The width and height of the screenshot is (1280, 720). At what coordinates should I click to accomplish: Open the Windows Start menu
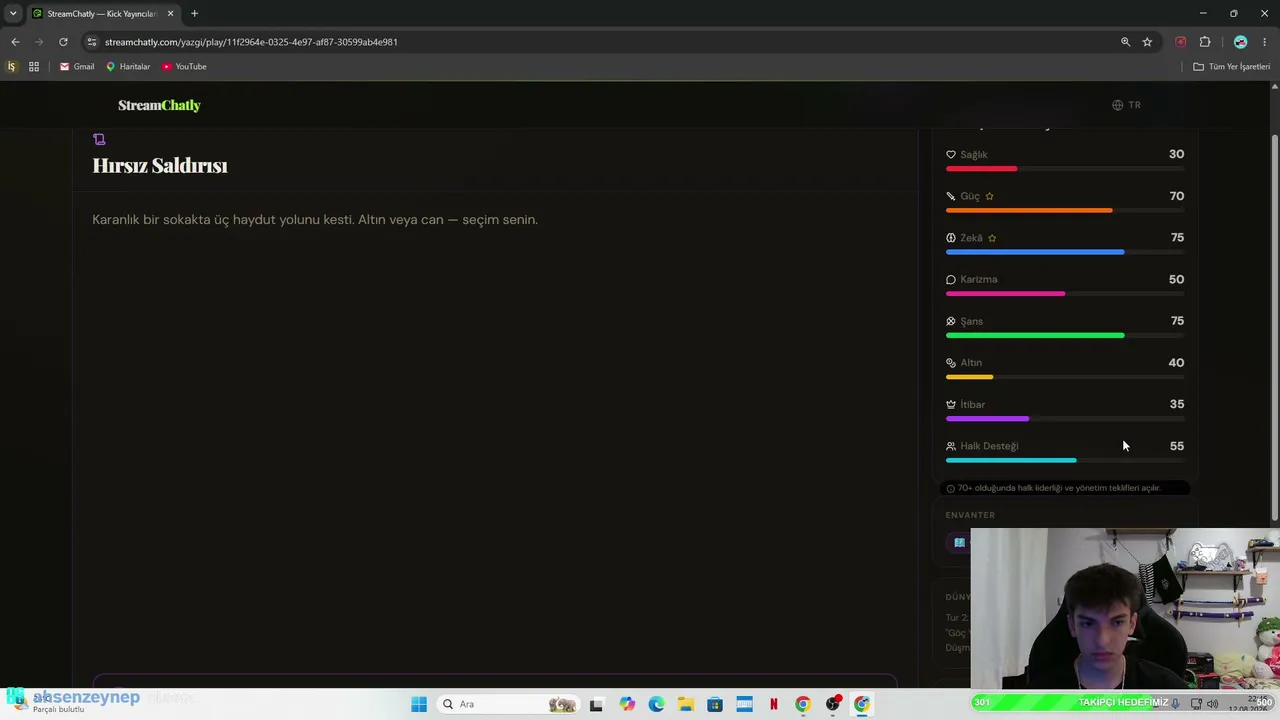[419, 704]
